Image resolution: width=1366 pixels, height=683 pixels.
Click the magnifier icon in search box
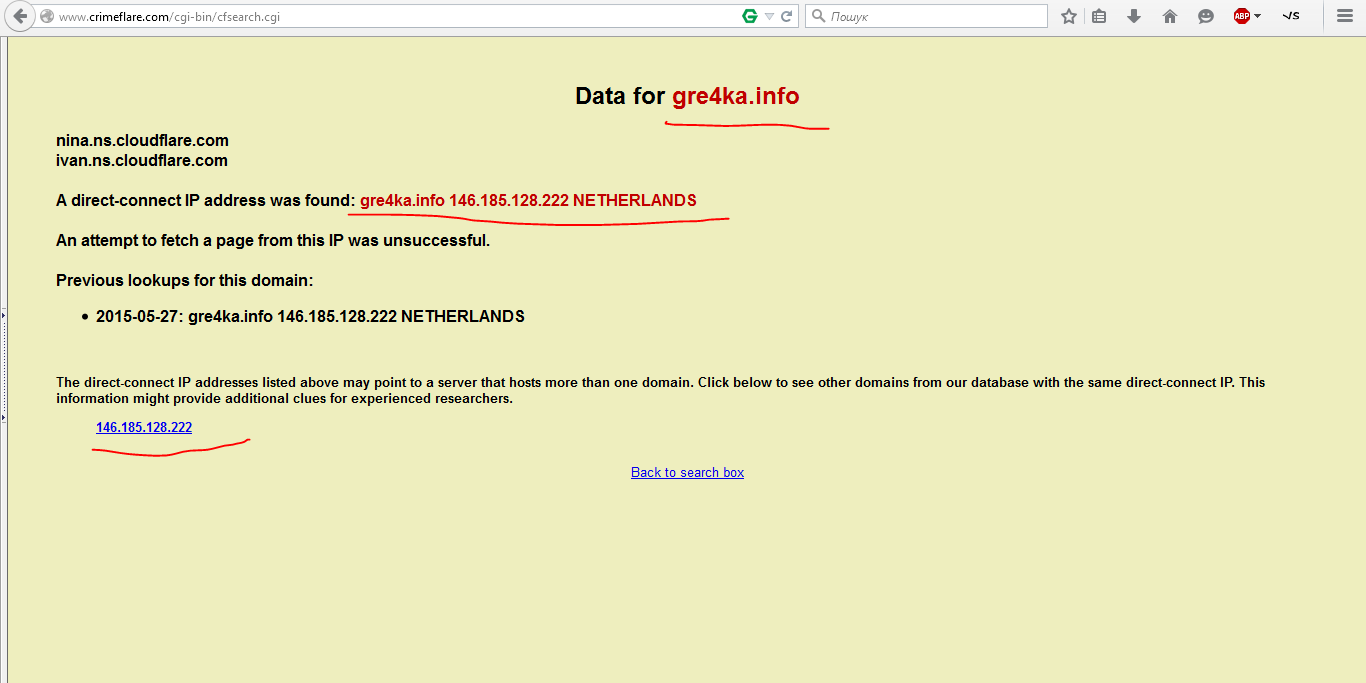click(818, 16)
